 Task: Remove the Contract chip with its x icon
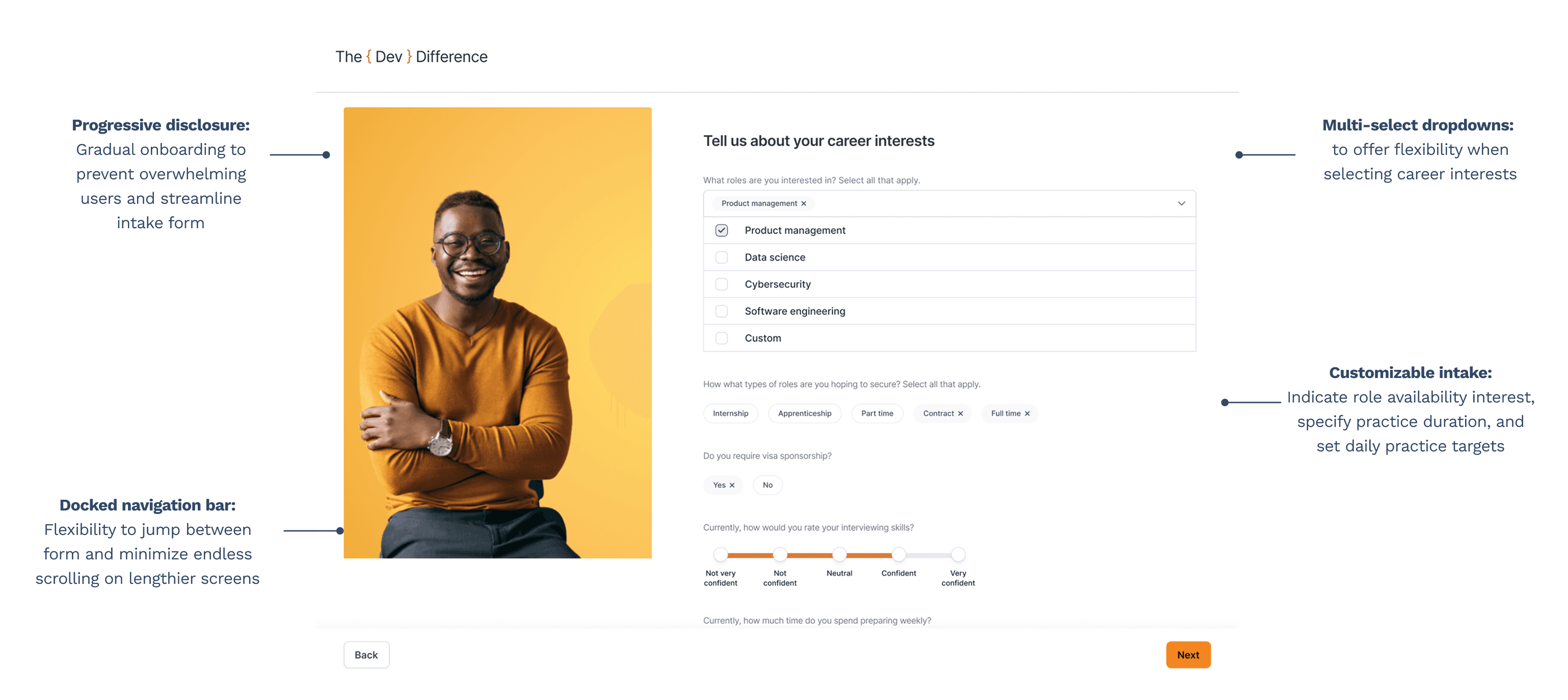[x=961, y=413]
